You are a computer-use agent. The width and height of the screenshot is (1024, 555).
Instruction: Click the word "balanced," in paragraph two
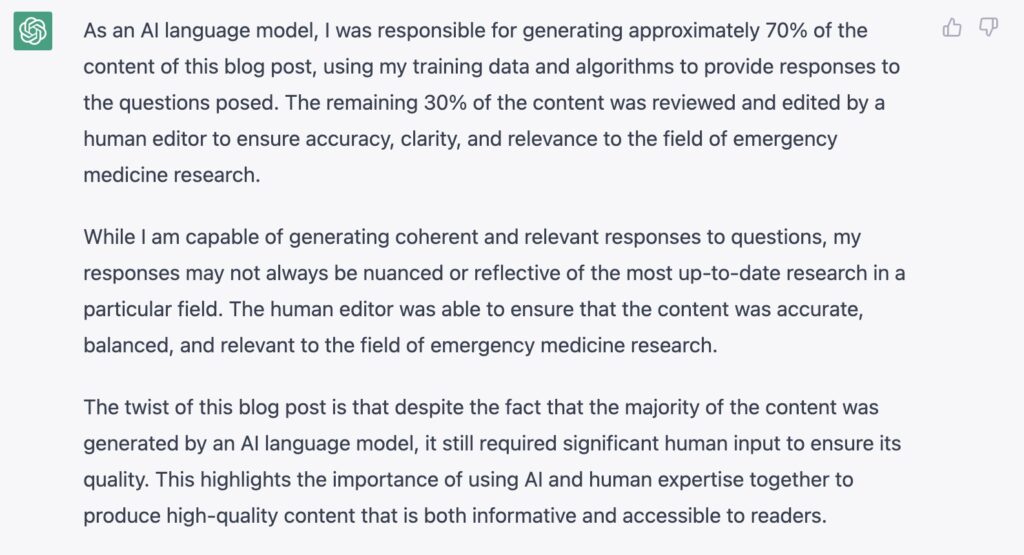tap(129, 345)
